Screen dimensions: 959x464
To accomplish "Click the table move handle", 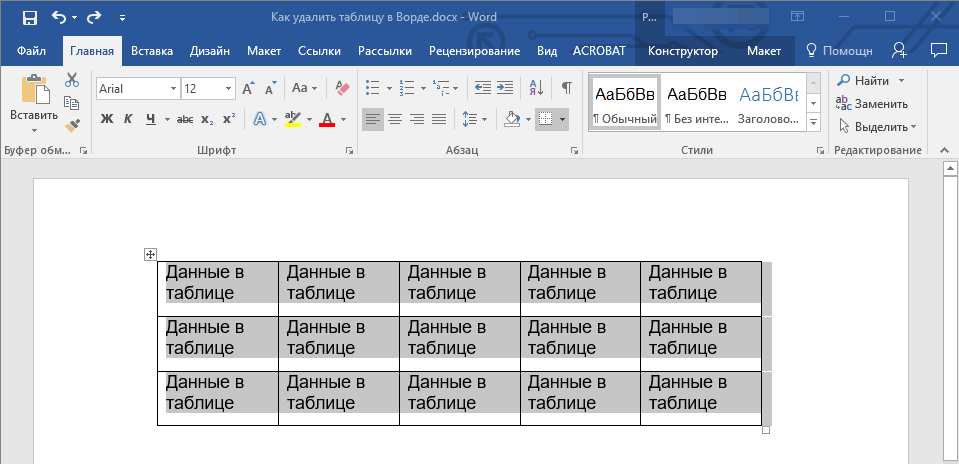I will pyautogui.click(x=150, y=255).
